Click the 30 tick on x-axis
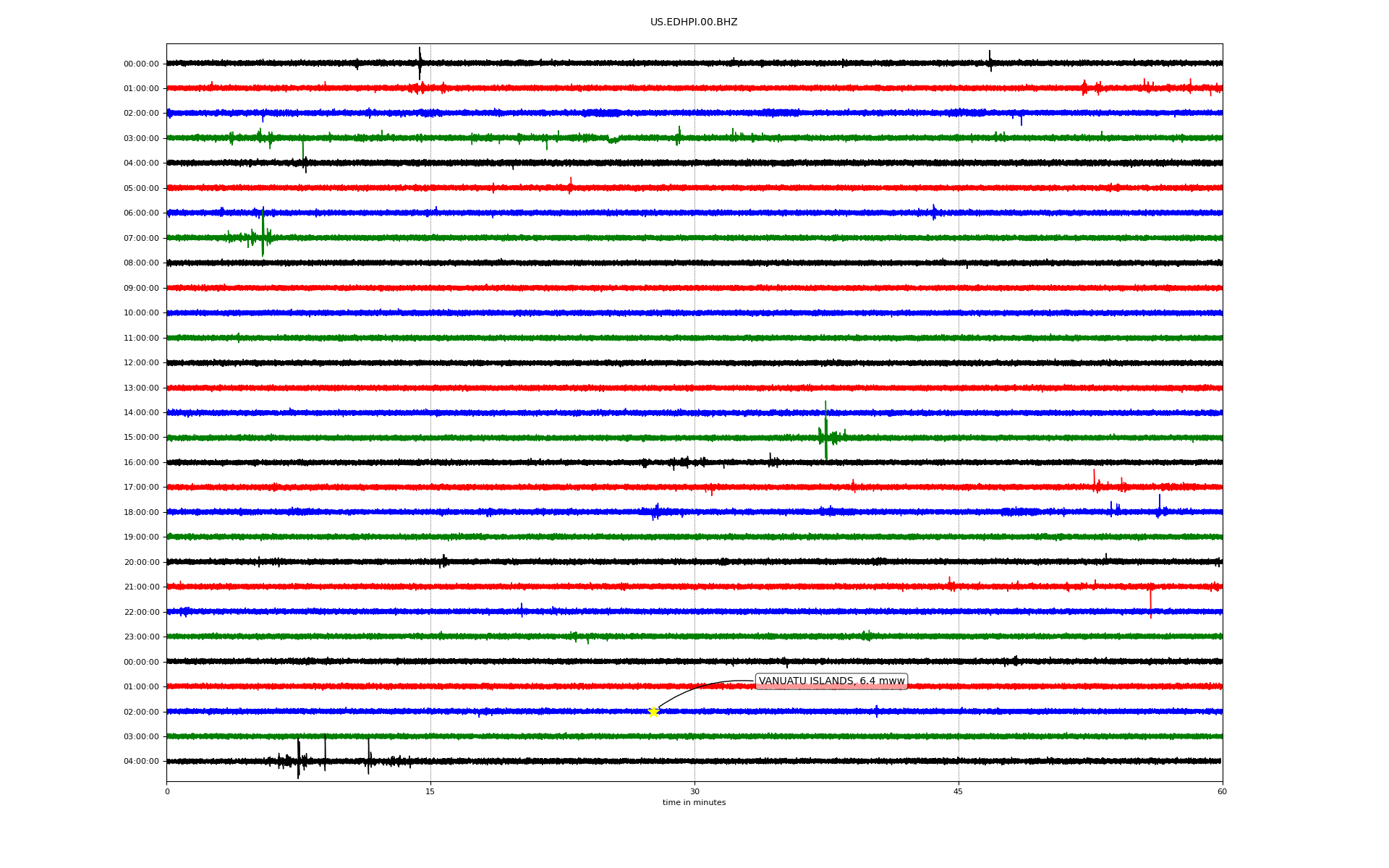This screenshot has height=868, width=1389. point(694,791)
